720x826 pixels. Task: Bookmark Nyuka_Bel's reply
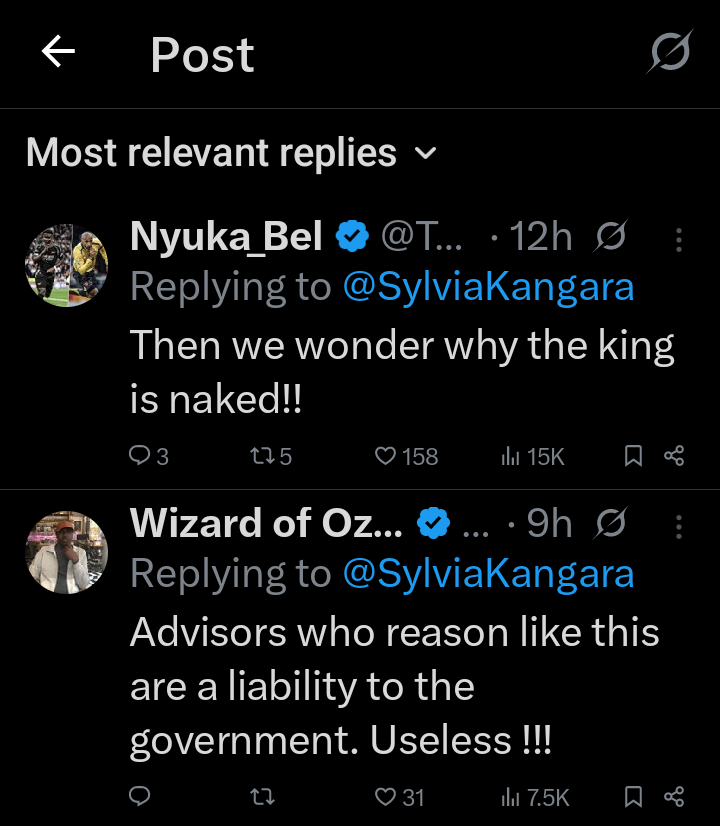(x=632, y=456)
